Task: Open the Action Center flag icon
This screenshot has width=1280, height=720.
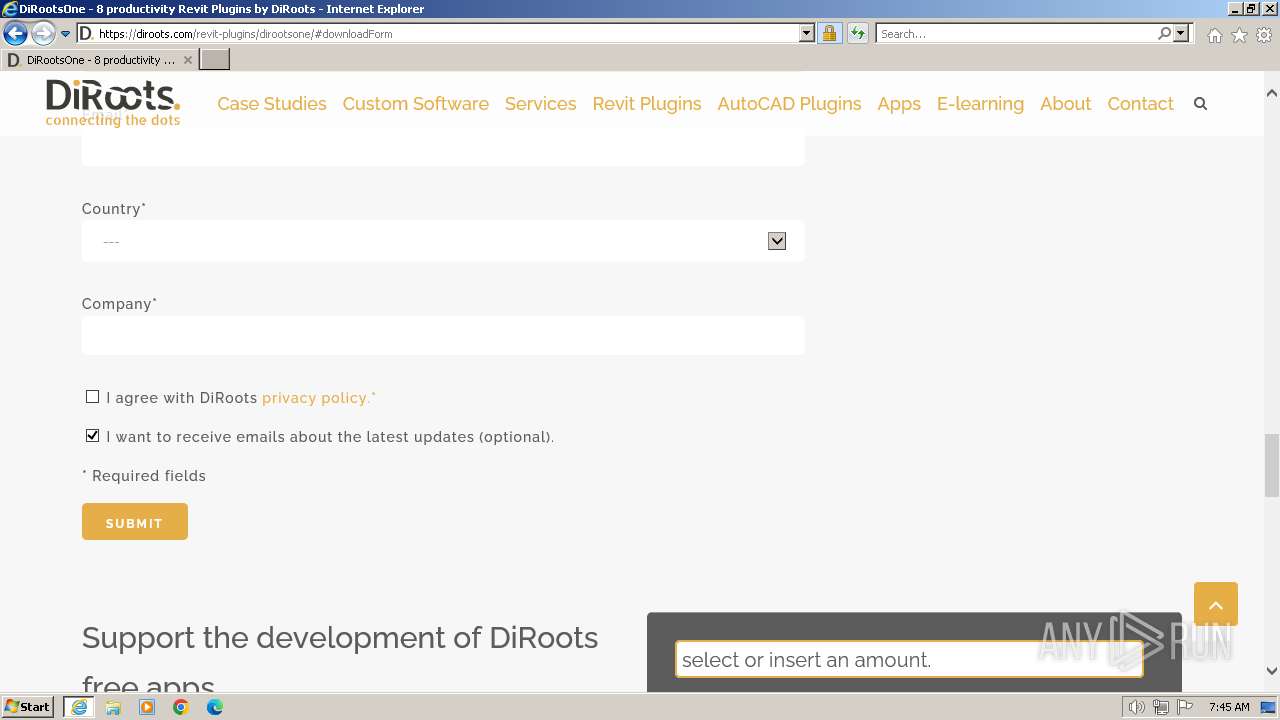Action: coord(1184,707)
